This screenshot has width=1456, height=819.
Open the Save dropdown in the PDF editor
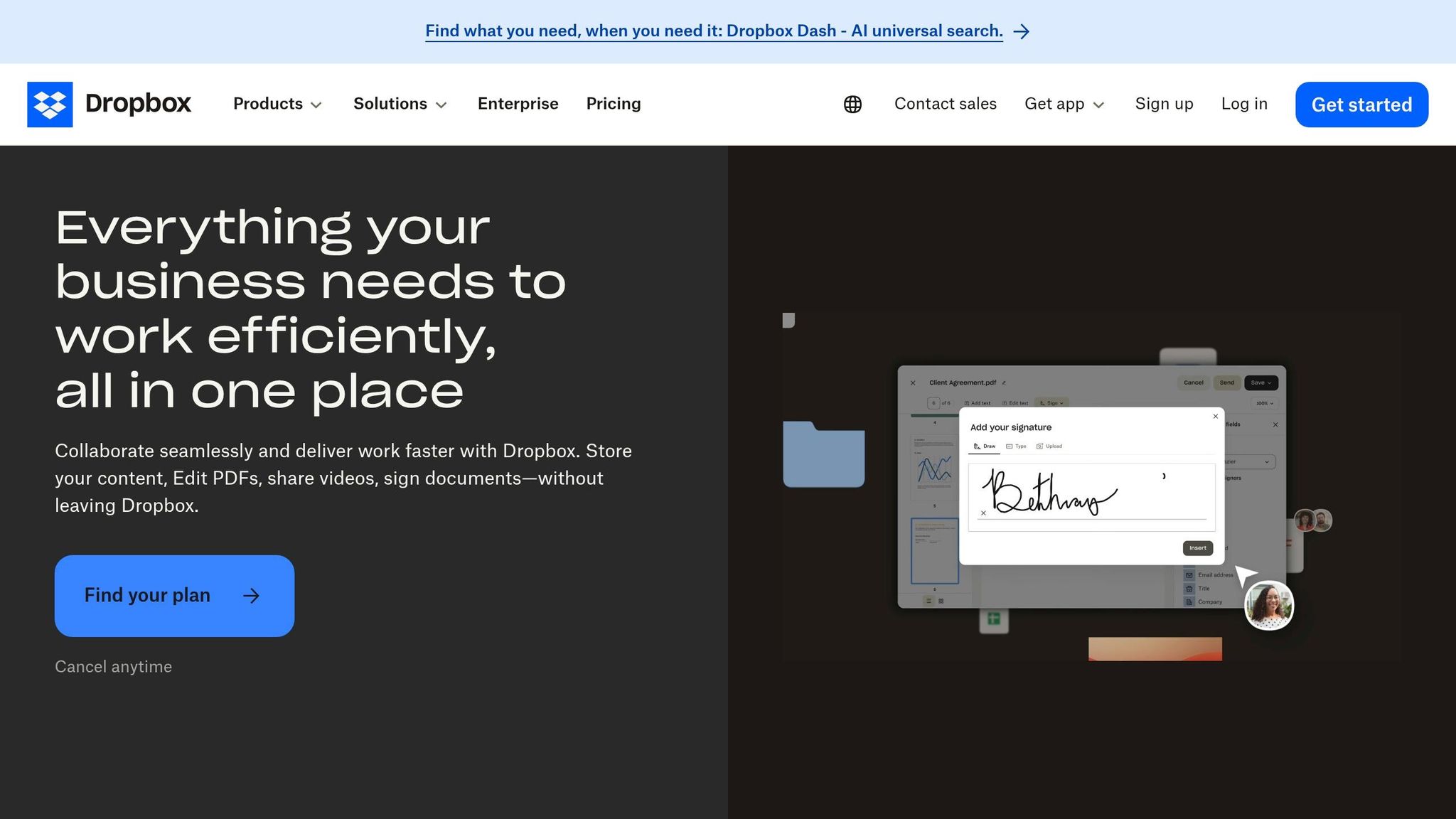(1261, 382)
